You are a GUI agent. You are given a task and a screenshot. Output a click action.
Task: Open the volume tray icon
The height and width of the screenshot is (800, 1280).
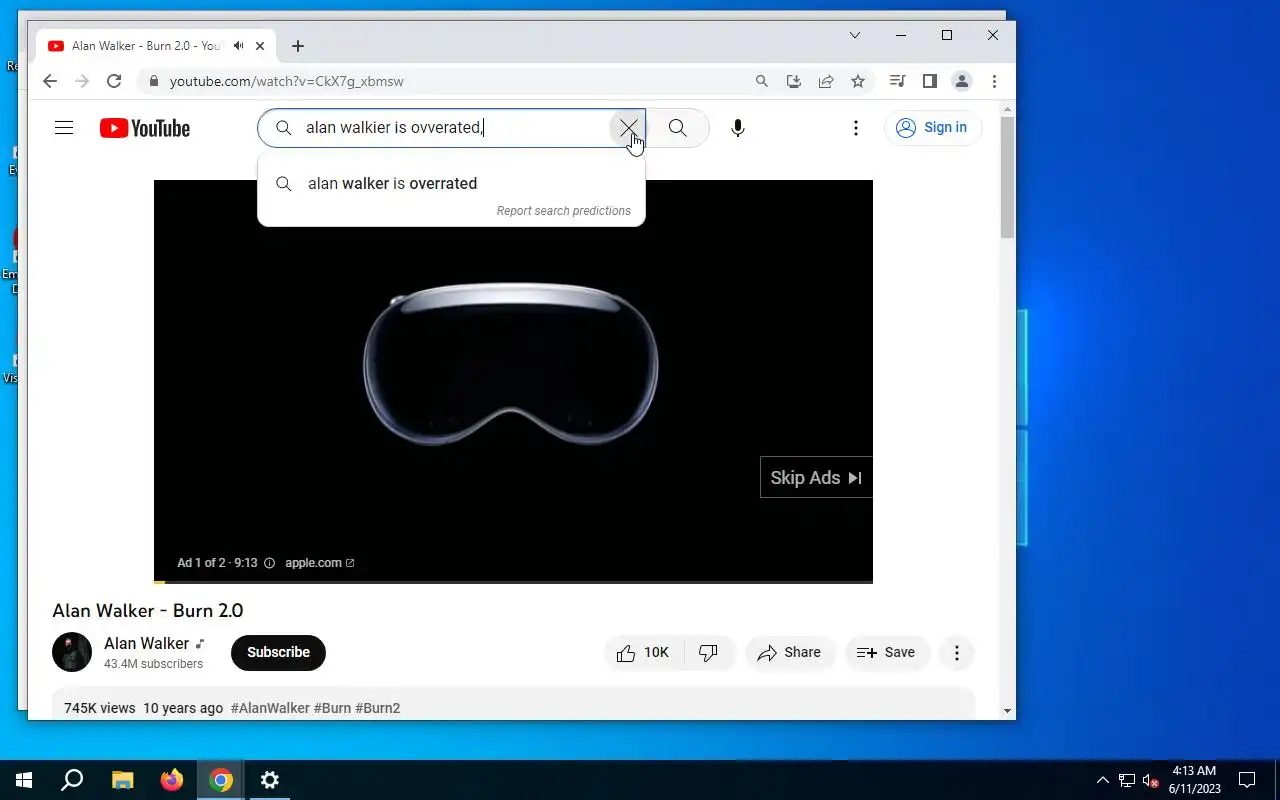click(1150, 780)
